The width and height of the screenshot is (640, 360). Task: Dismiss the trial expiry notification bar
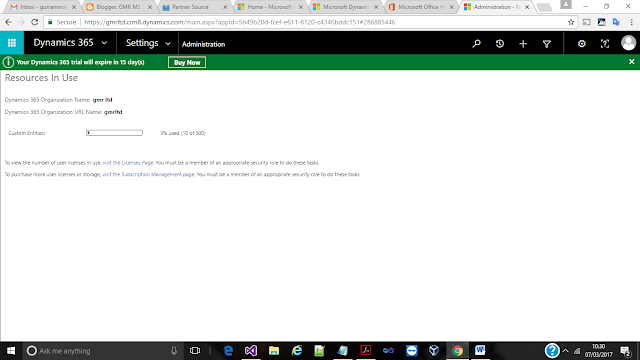pyautogui.click(x=631, y=62)
